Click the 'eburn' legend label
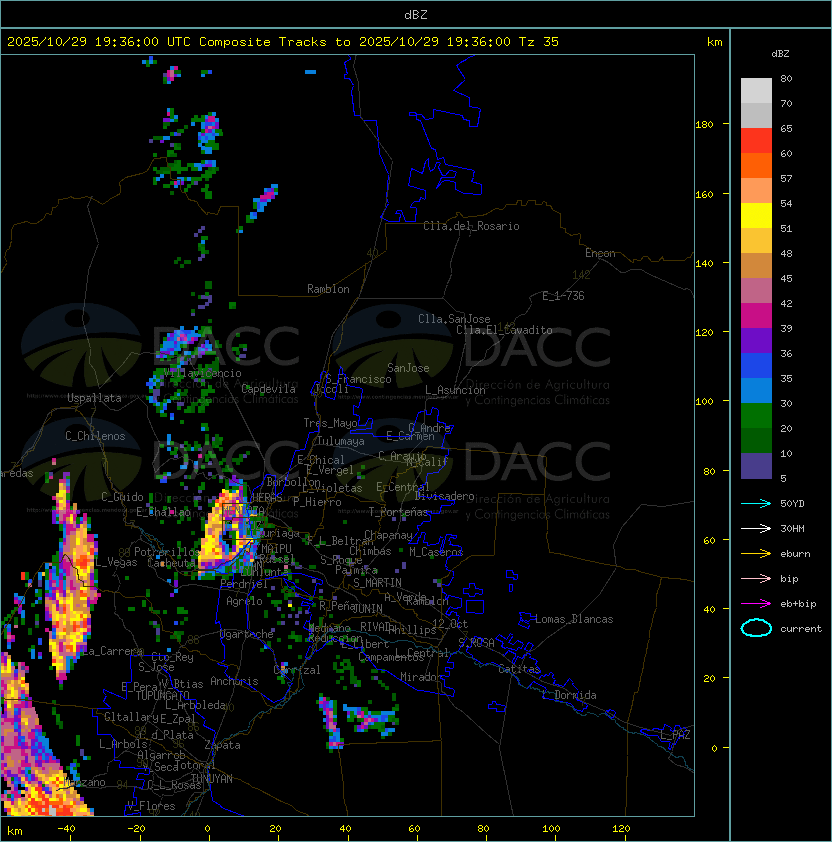 click(x=795, y=554)
